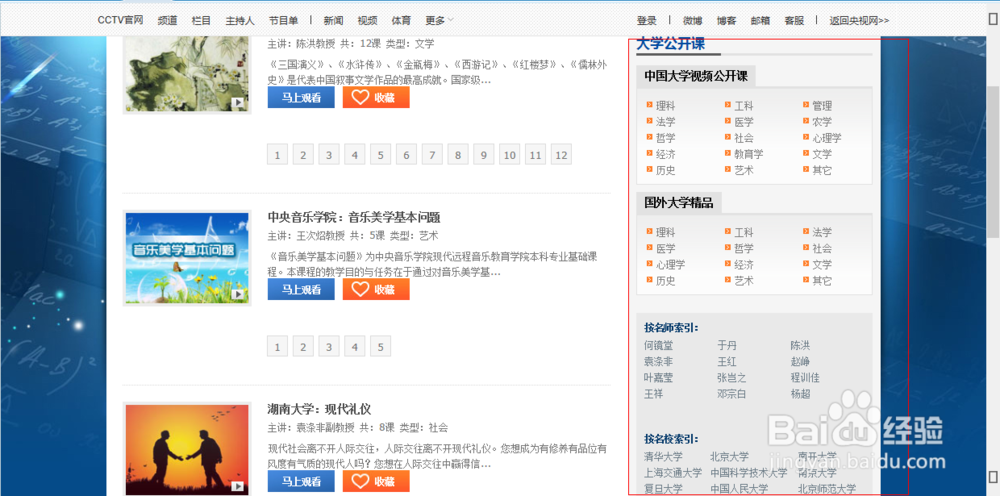The image size is (1000, 496).
Task: Click 哲学 under 国外大学精品
Action: click(744, 248)
